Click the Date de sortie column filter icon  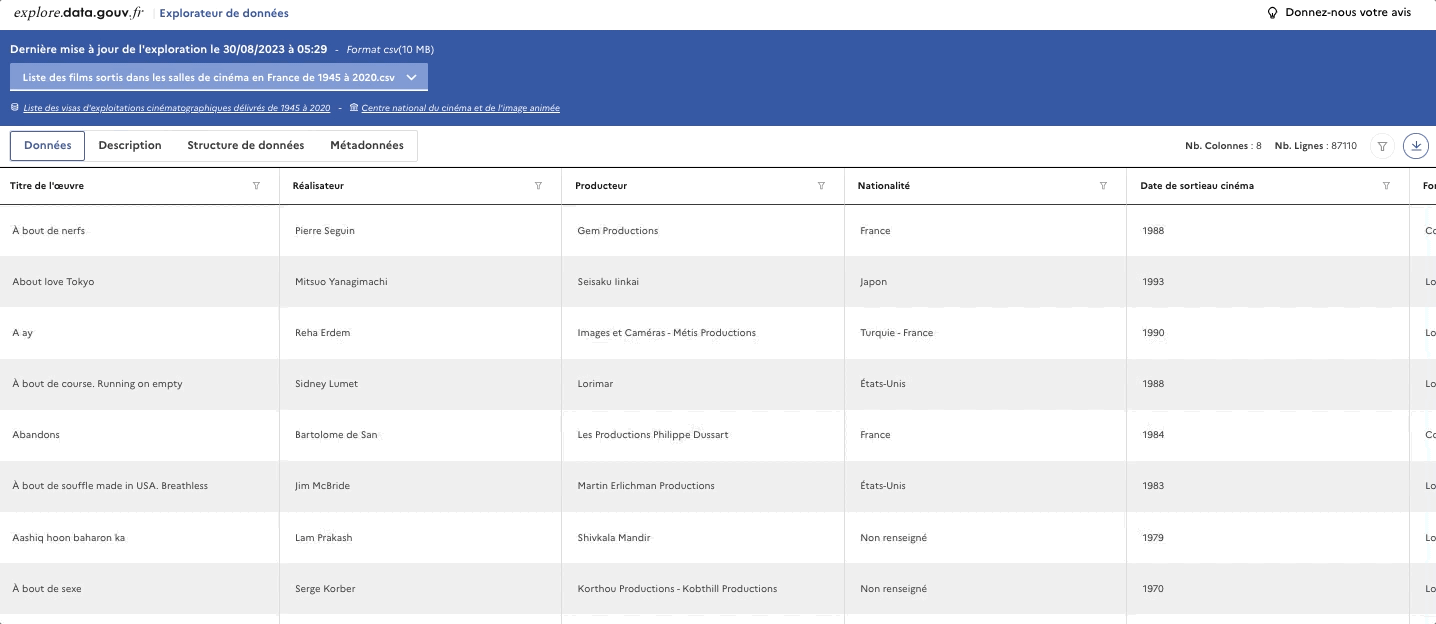(1386, 186)
